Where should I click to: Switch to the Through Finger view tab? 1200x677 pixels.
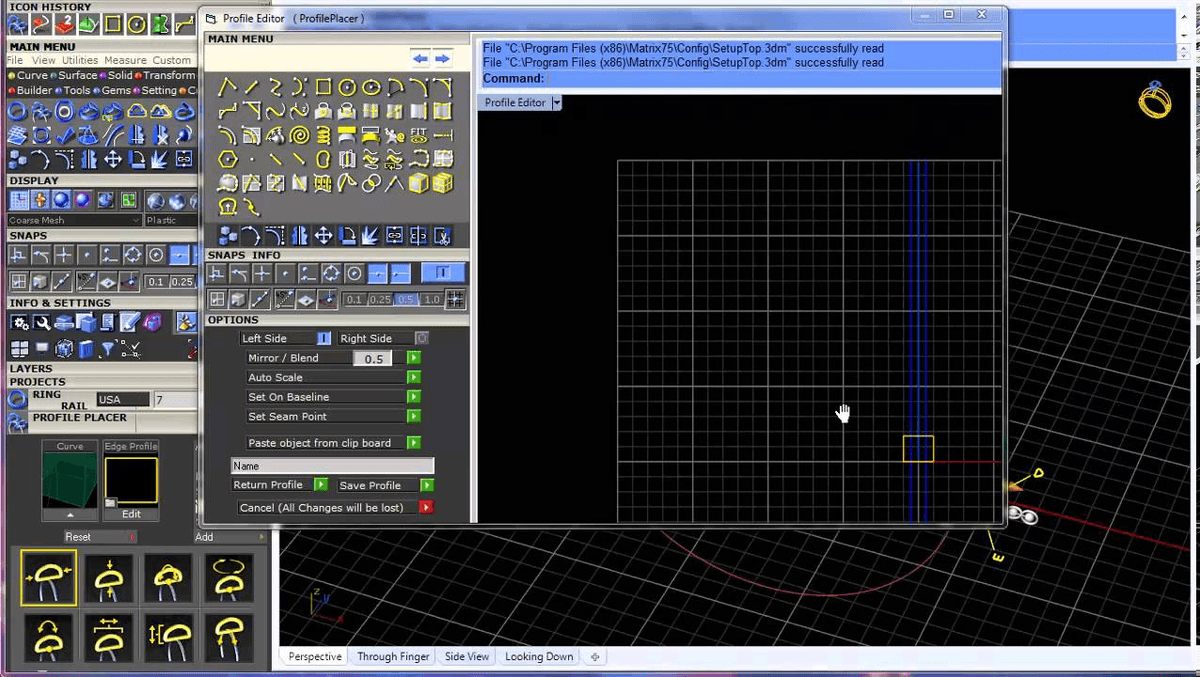pyautogui.click(x=393, y=656)
